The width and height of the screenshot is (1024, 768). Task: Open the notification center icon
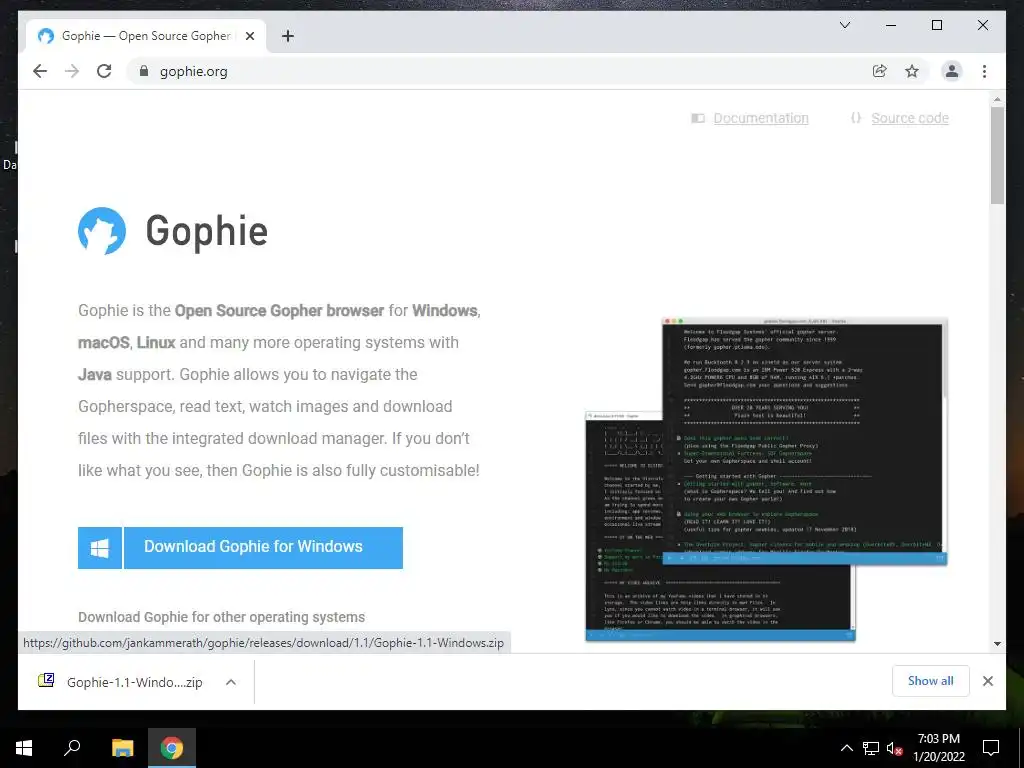pyautogui.click(x=991, y=748)
